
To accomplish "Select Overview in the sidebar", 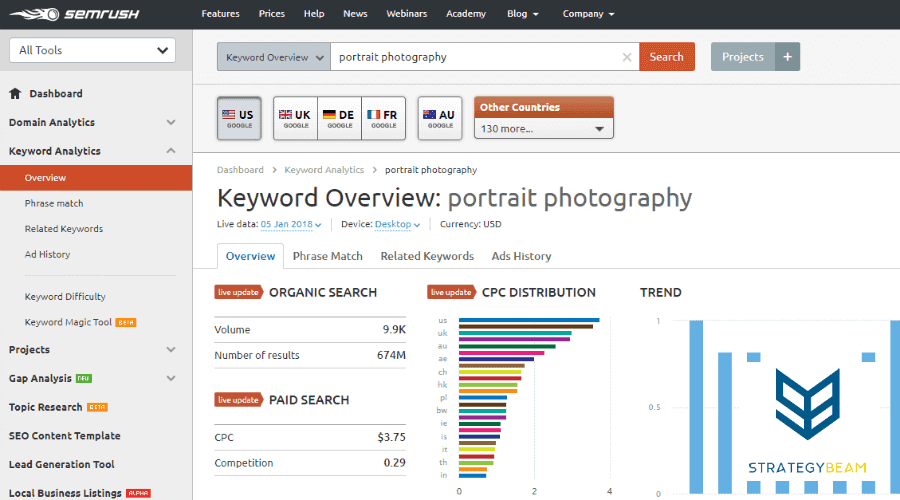I will (96, 178).
